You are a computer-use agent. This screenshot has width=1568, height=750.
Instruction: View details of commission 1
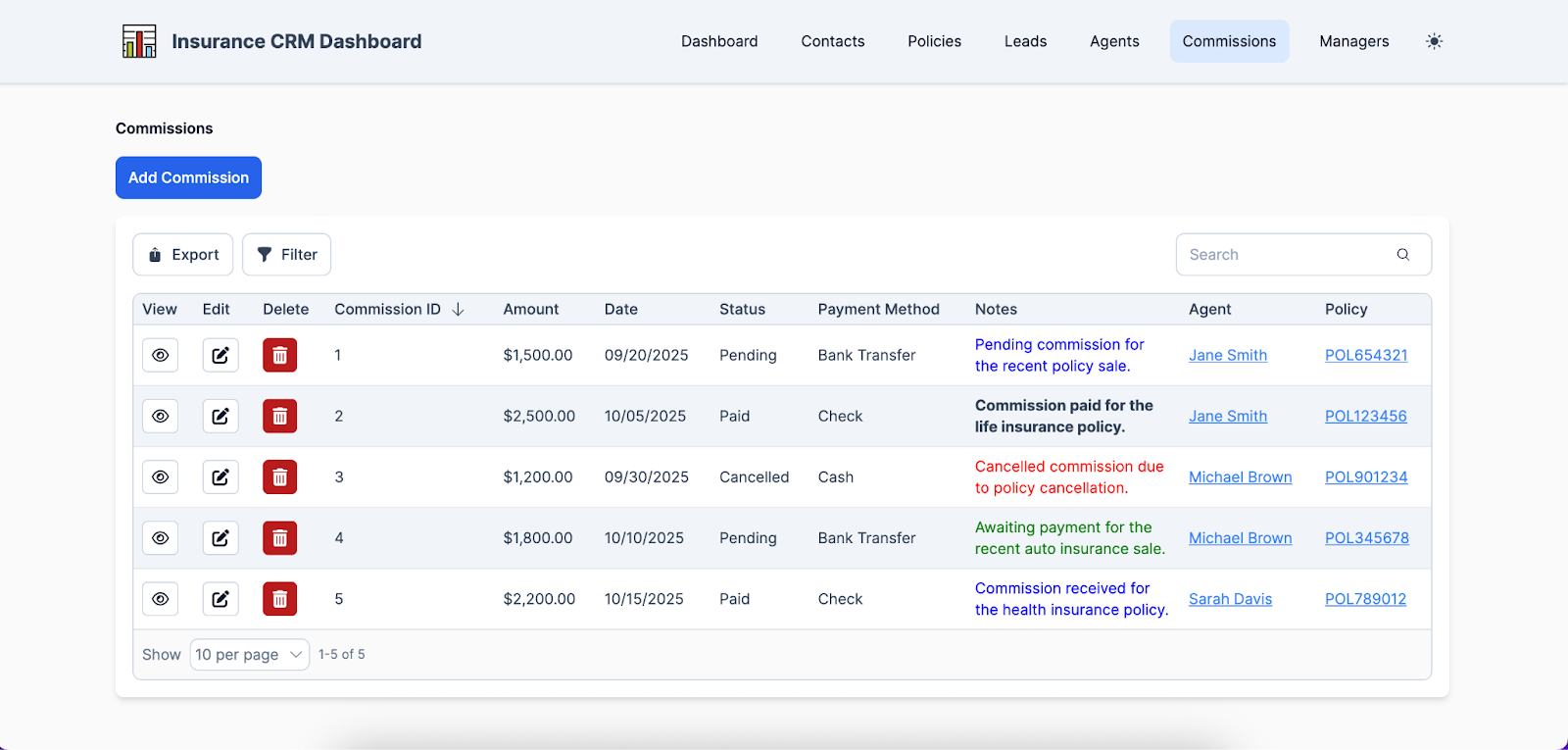click(x=161, y=355)
